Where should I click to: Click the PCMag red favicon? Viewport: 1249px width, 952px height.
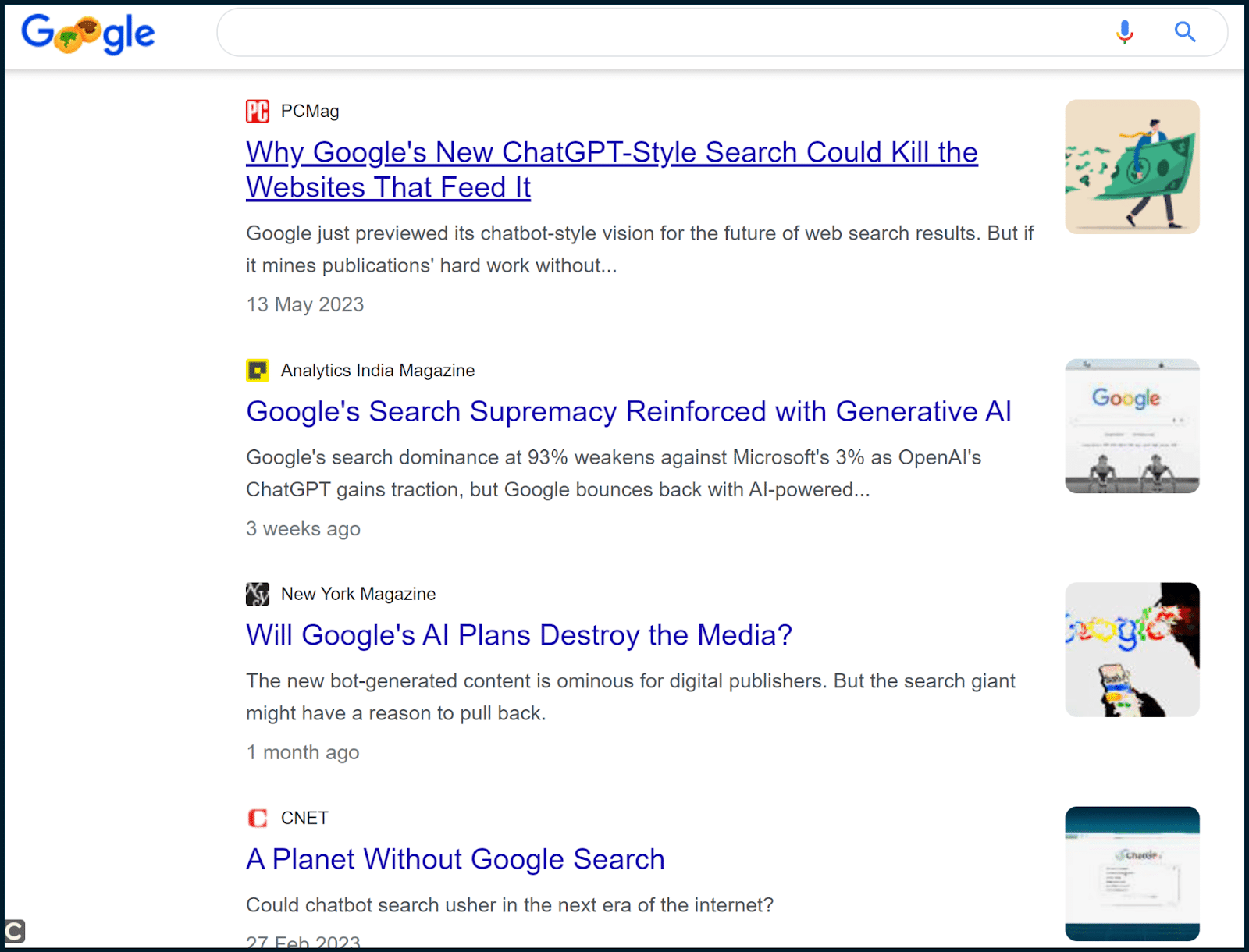pos(258,112)
